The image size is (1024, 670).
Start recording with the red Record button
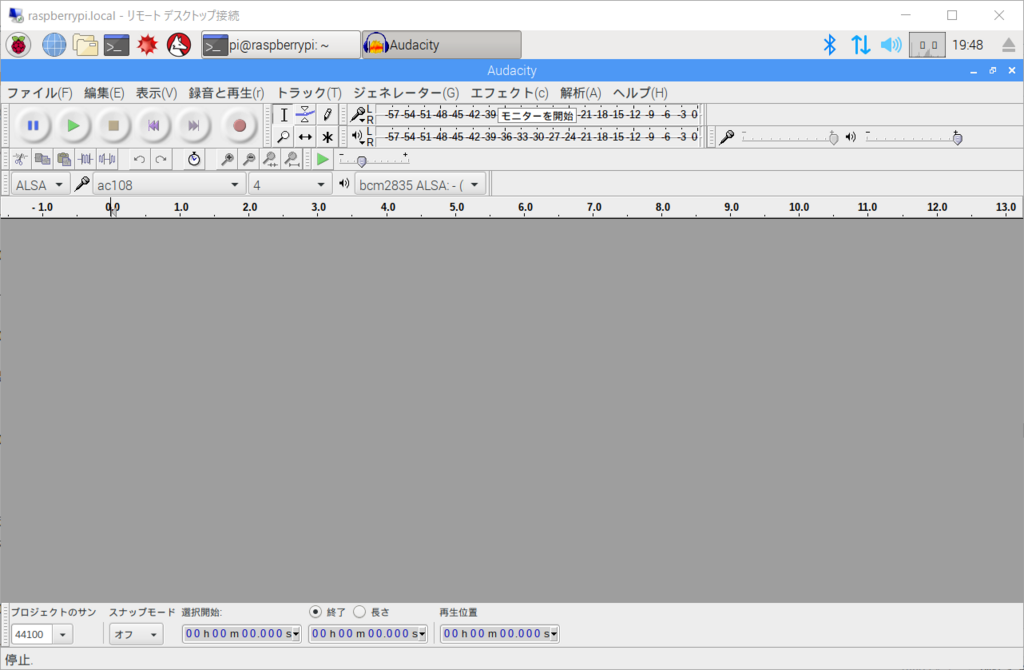(x=239, y=125)
